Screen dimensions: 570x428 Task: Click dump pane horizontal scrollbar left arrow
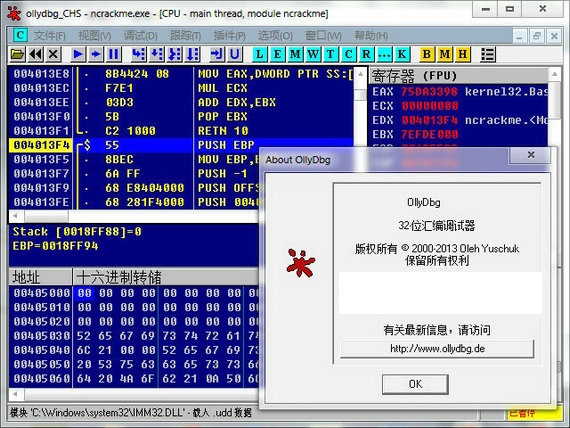click(15, 394)
